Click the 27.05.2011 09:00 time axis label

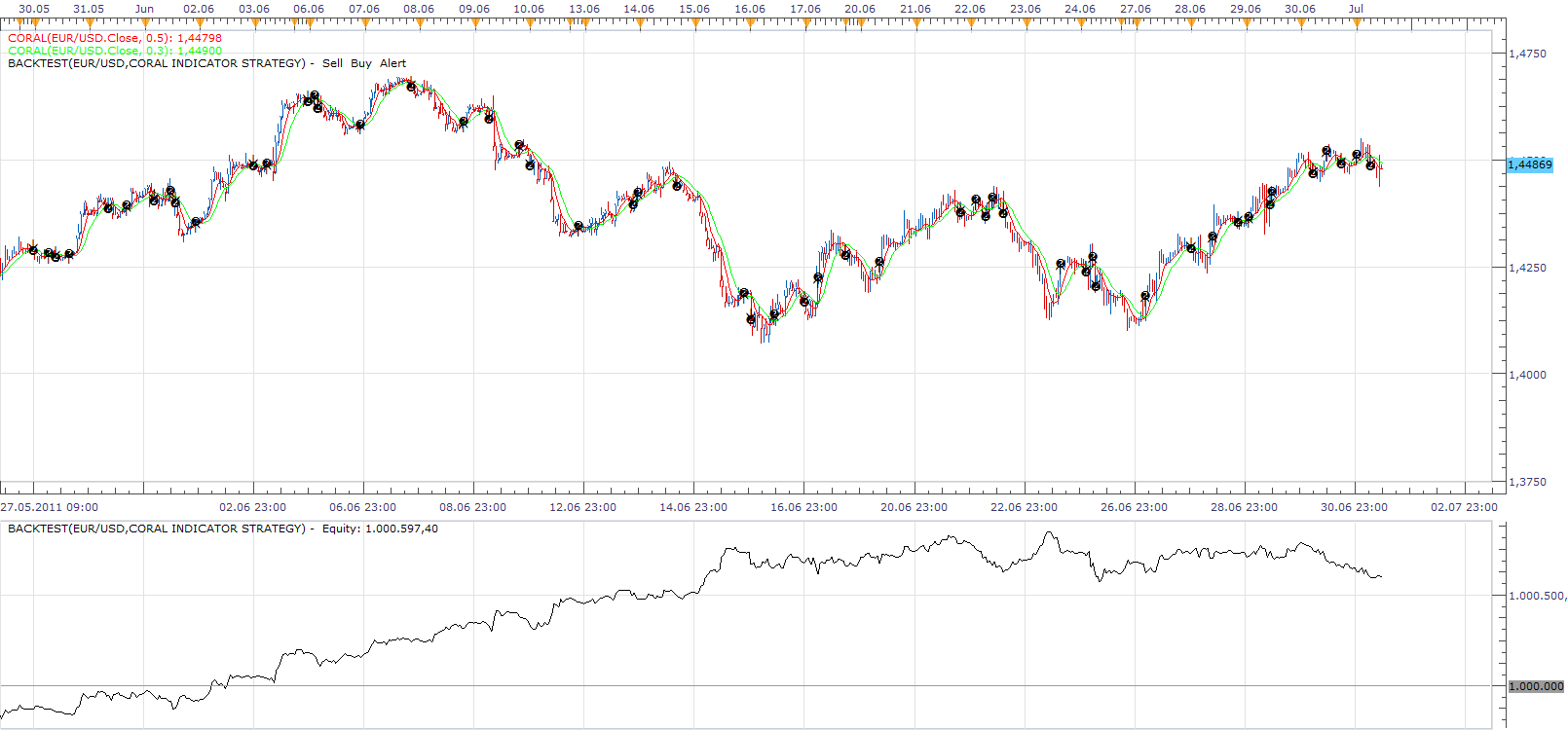(x=49, y=507)
